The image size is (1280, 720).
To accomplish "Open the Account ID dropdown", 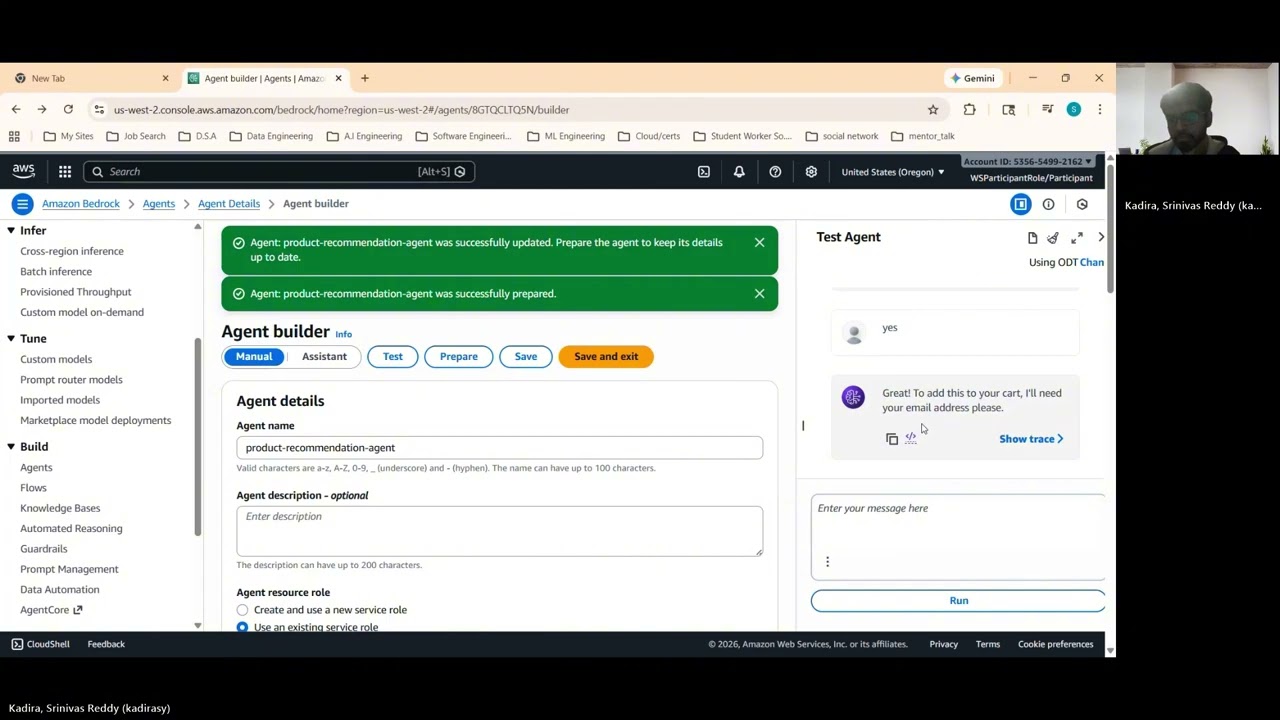I will (1027, 162).
